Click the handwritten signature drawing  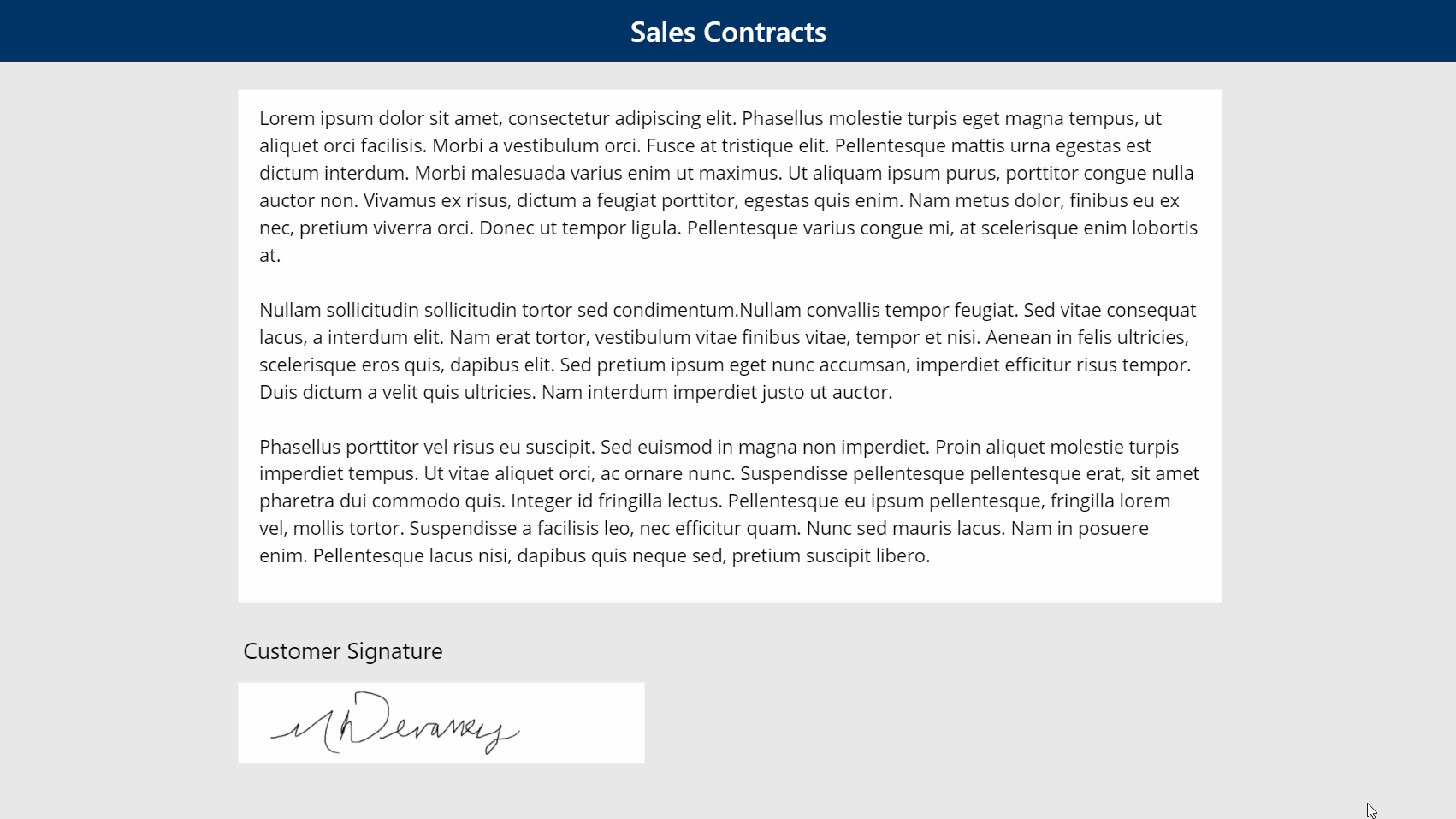pyautogui.click(x=394, y=723)
